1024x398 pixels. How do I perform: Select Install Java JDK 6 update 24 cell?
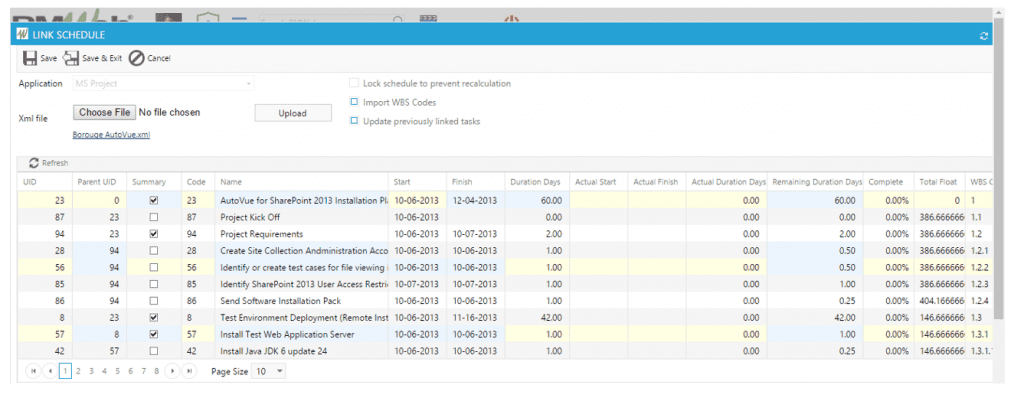302,351
